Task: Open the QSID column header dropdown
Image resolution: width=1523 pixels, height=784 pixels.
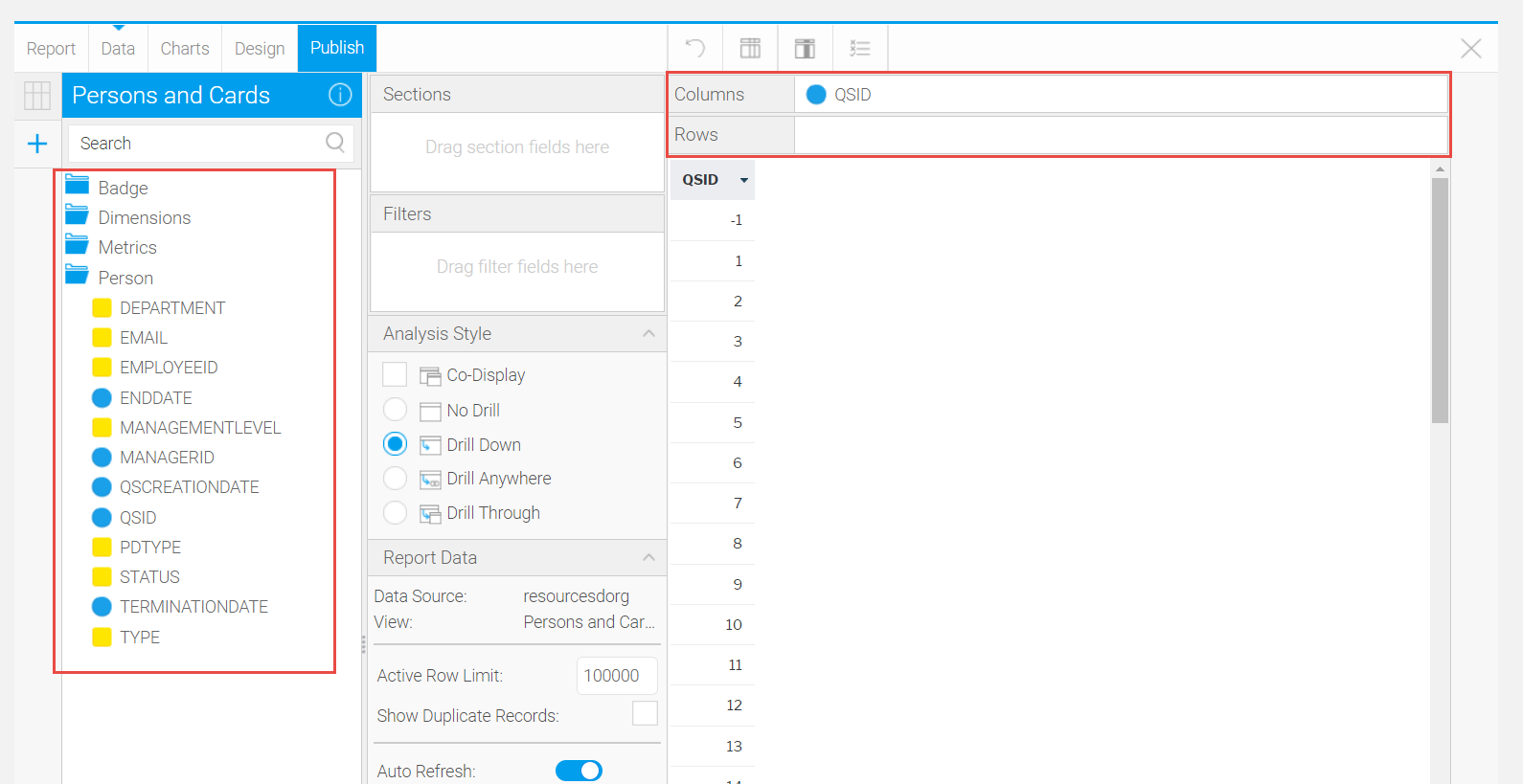Action: (x=744, y=180)
